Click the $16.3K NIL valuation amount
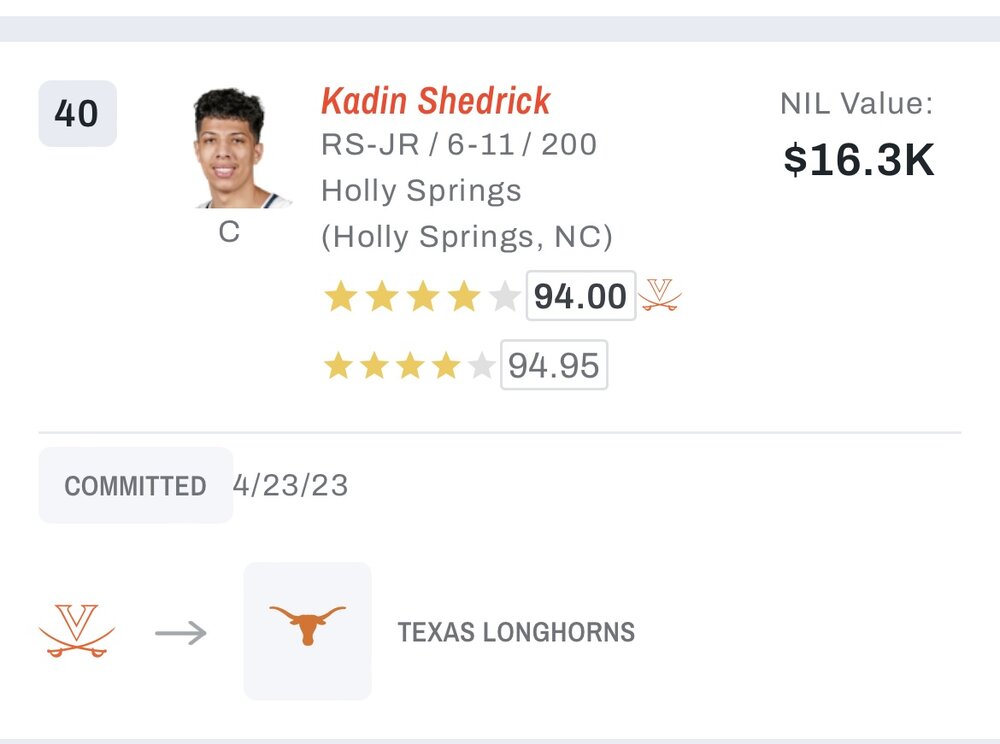 [858, 159]
